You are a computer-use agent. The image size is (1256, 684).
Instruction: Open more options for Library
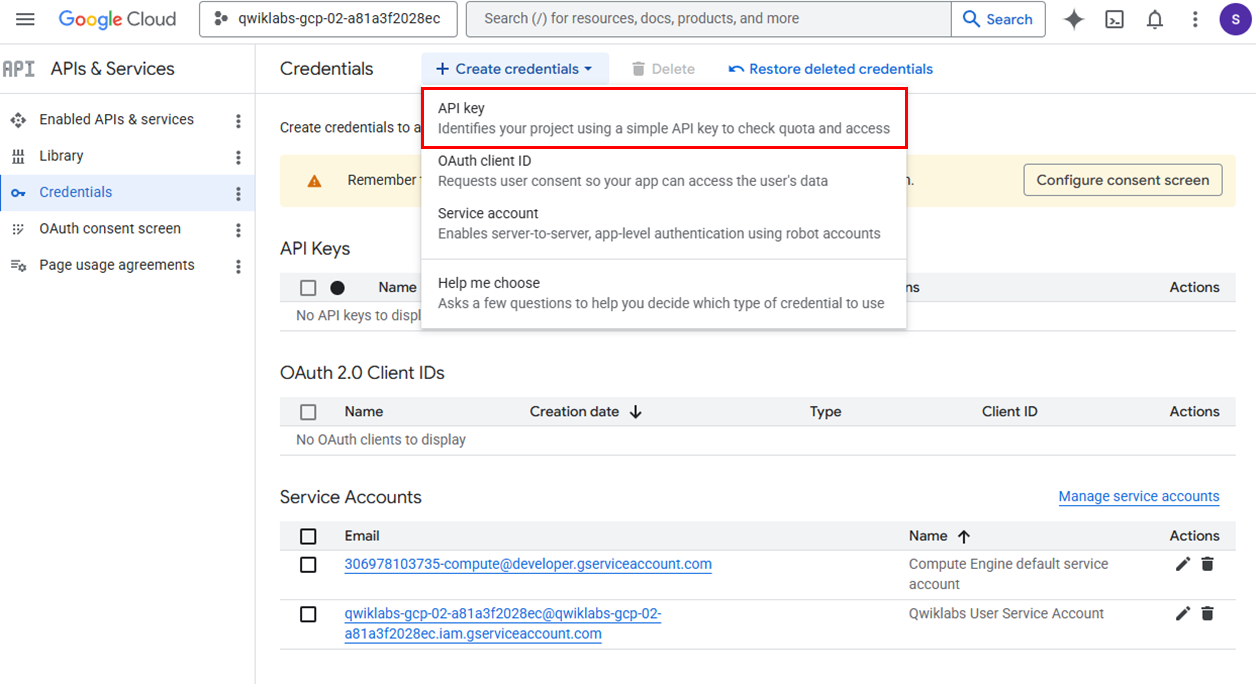[238, 157]
